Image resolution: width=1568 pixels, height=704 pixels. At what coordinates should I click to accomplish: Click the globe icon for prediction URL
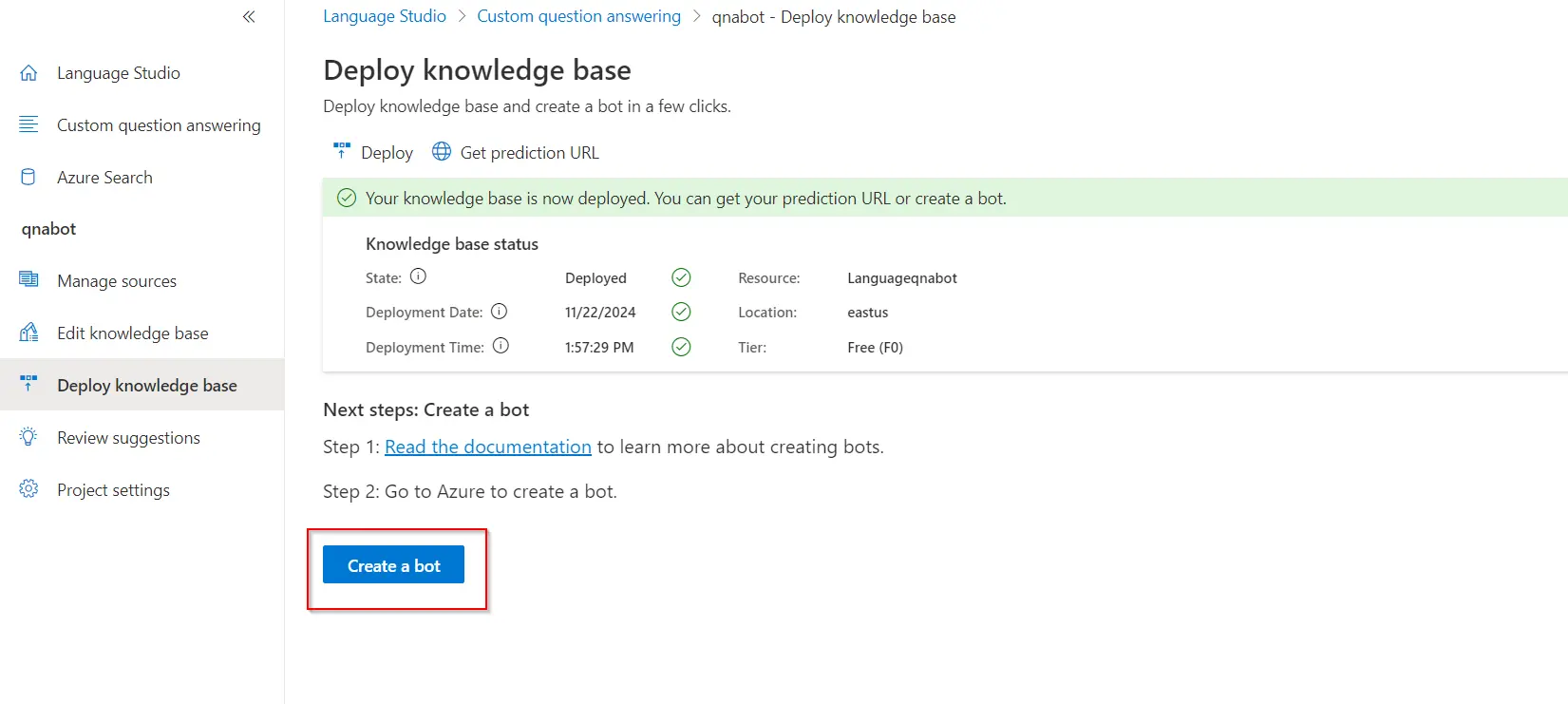pyautogui.click(x=442, y=152)
